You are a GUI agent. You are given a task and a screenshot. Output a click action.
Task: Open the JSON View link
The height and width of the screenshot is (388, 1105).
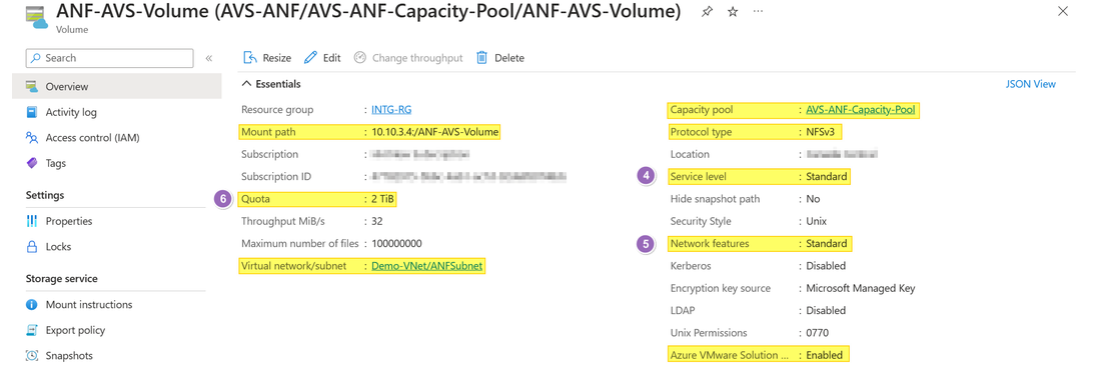(1030, 84)
